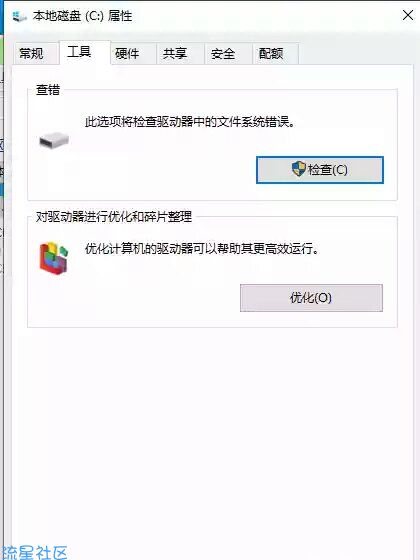Close the 本地磁盘 (C:) 属性 dialog
The image size is (420, 560).
point(408,15)
